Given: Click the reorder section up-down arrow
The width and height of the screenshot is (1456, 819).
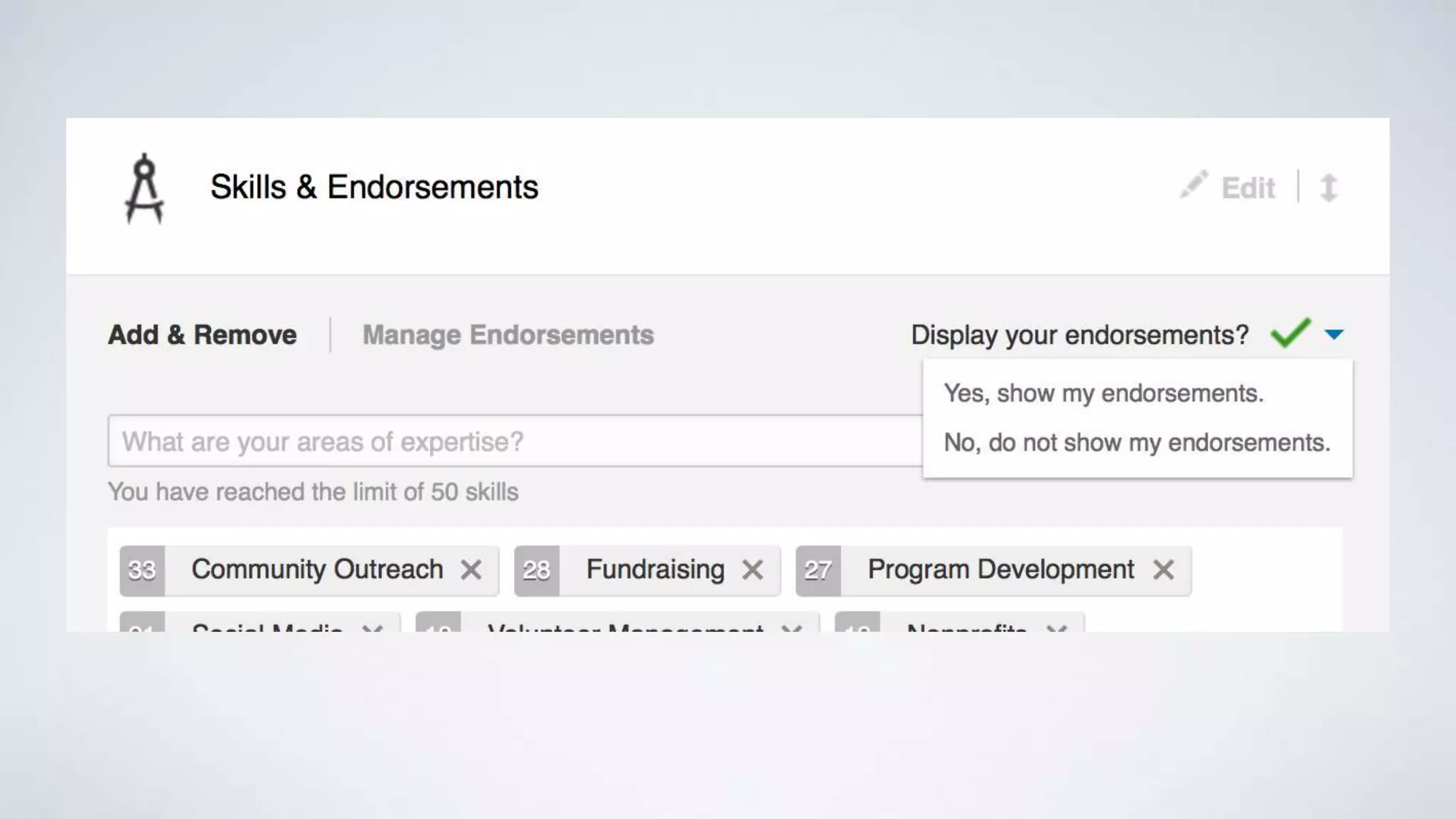Looking at the screenshot, I should pos(1329,188).
